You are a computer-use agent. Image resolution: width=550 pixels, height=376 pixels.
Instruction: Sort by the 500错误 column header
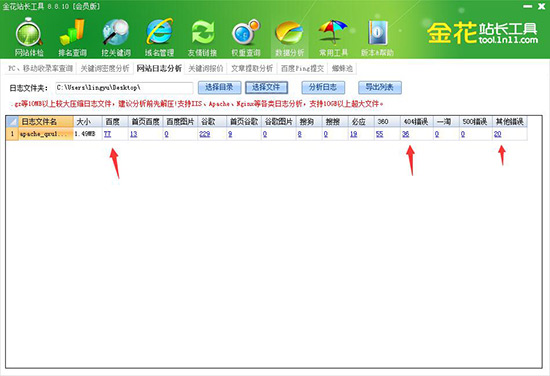(476, 122)
